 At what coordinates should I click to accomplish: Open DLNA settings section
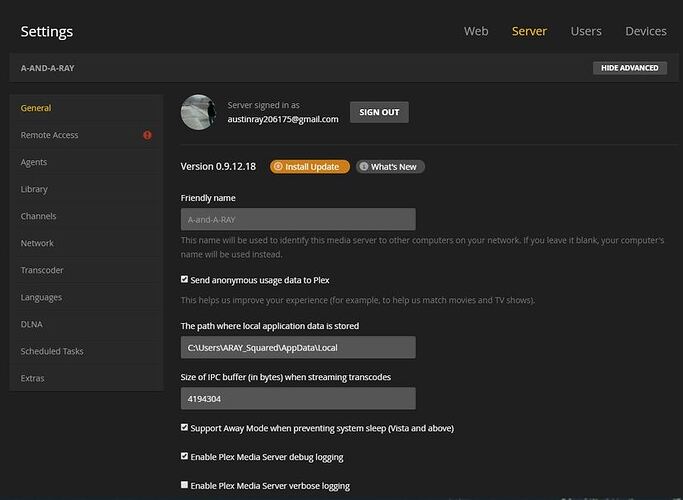pos(86,324)
